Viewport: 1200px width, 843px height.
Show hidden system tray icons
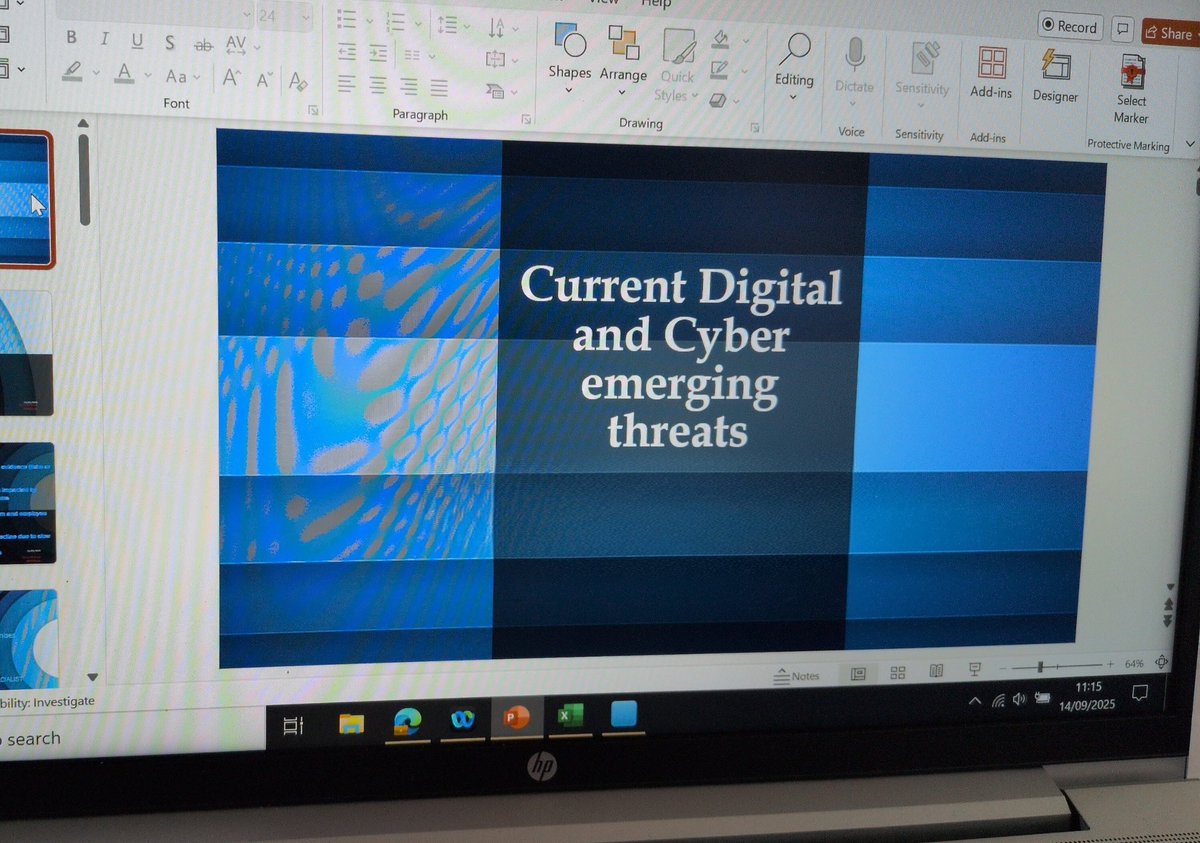975,702
